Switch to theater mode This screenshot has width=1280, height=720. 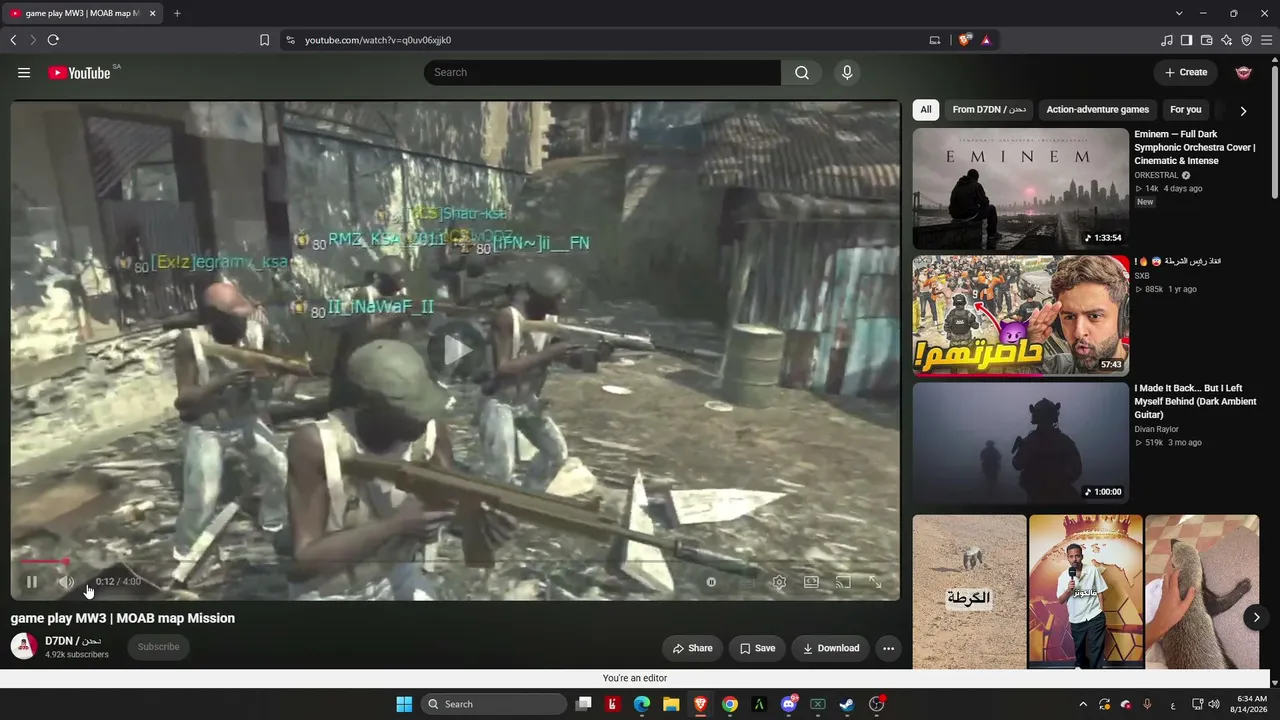point(811,582)
